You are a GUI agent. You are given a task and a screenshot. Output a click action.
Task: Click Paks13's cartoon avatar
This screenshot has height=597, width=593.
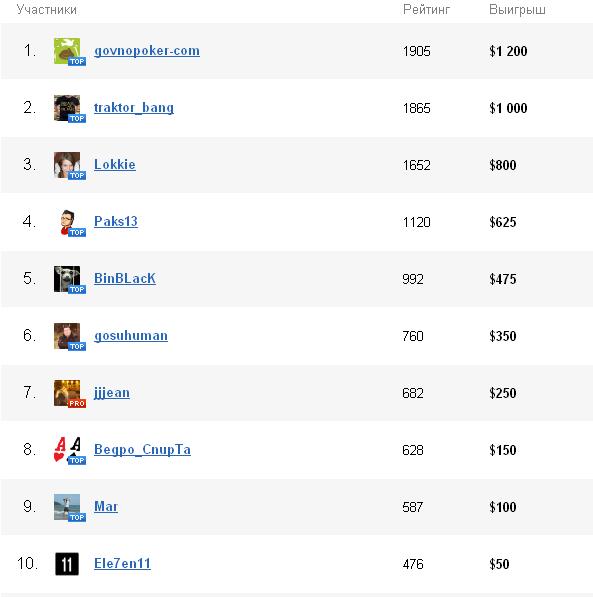[x=67, y=222]
